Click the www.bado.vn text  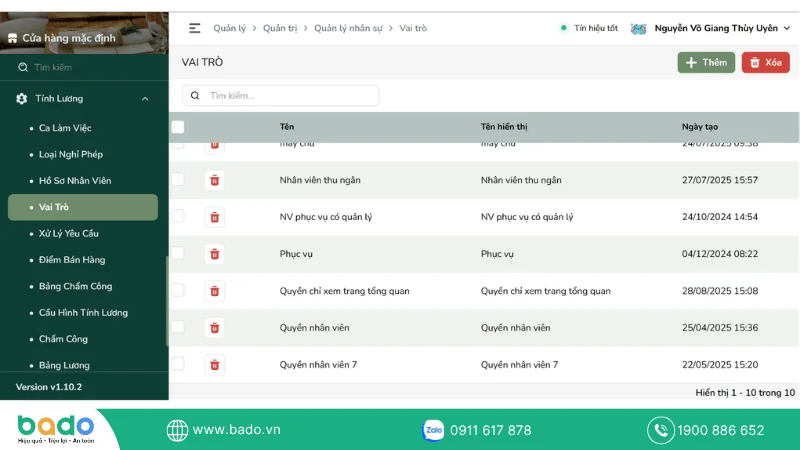tap(236, 430)
